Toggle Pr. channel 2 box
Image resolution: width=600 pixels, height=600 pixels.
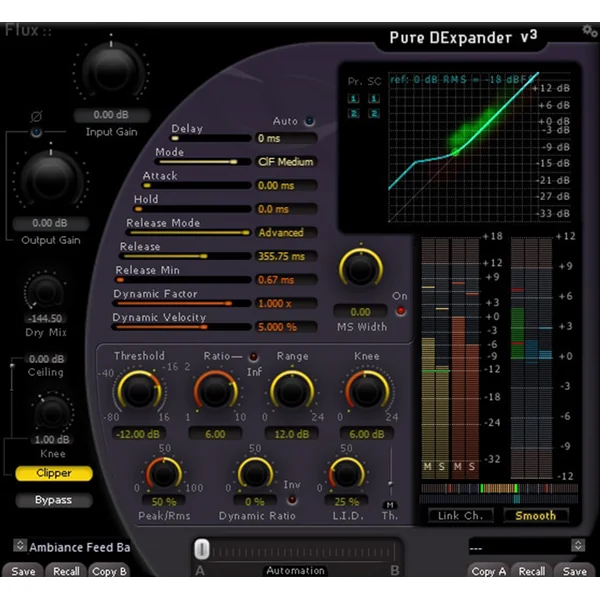(x=353, y=114)
